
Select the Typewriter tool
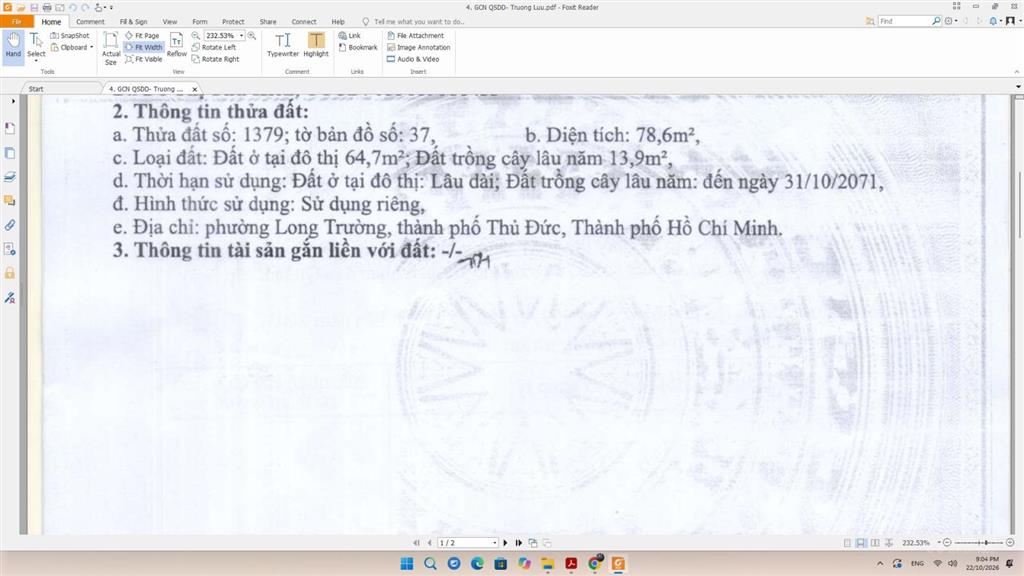coord(283,46)
